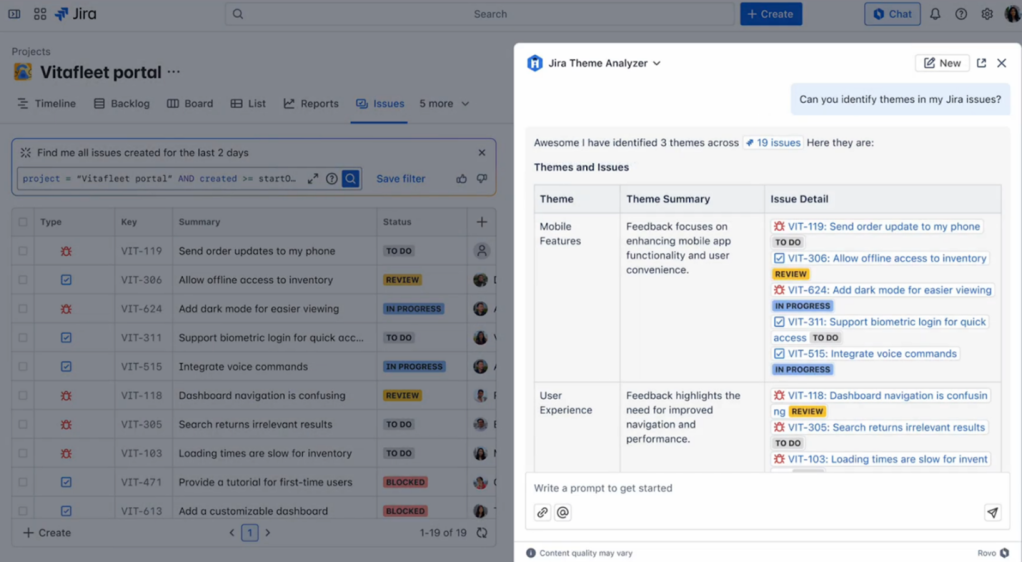Select page 1 in pagination
This screenshot has height=562, width=1022.
pos(250,533)
